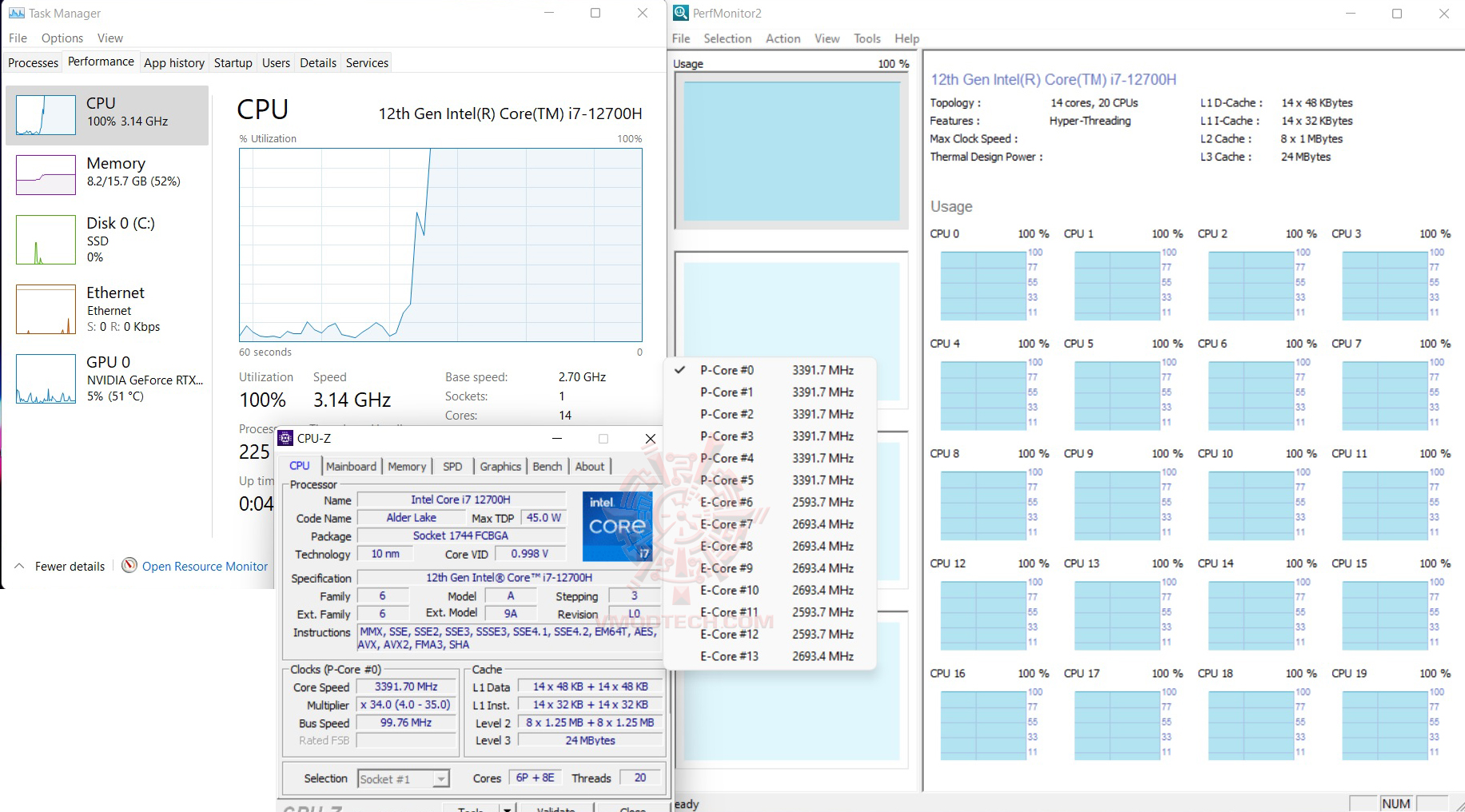
Task: Select GPU 0 in the Task Manager sidebar
Action: [107, 379]
